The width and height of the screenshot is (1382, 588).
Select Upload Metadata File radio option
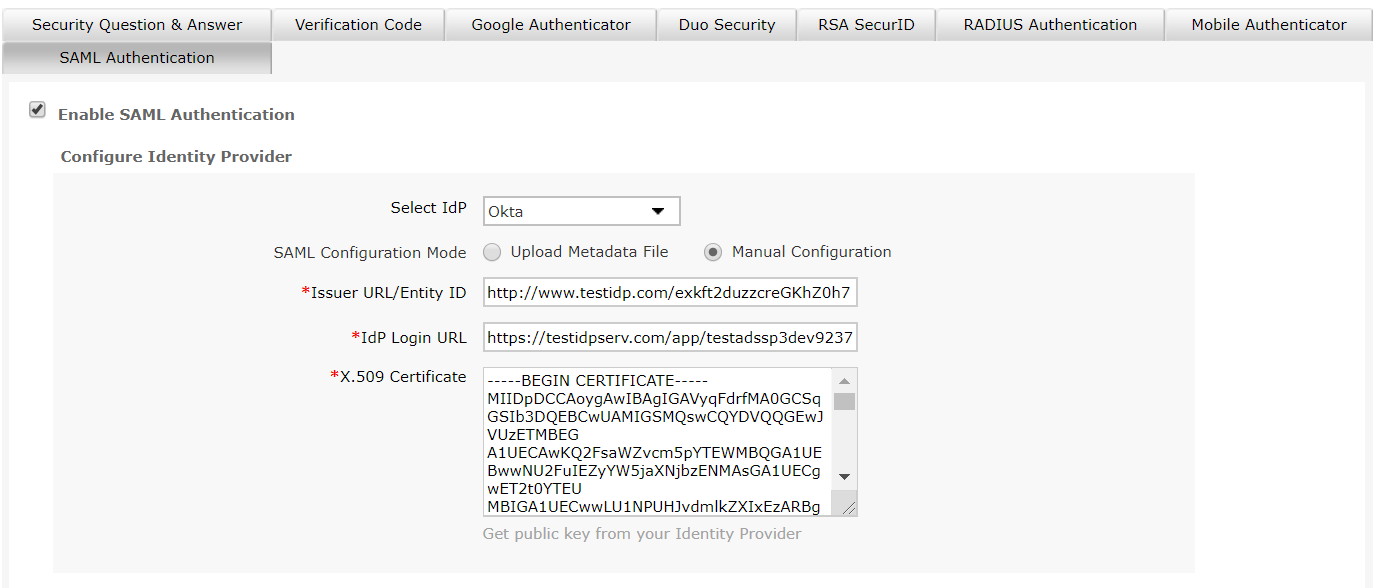click(492, 252)
